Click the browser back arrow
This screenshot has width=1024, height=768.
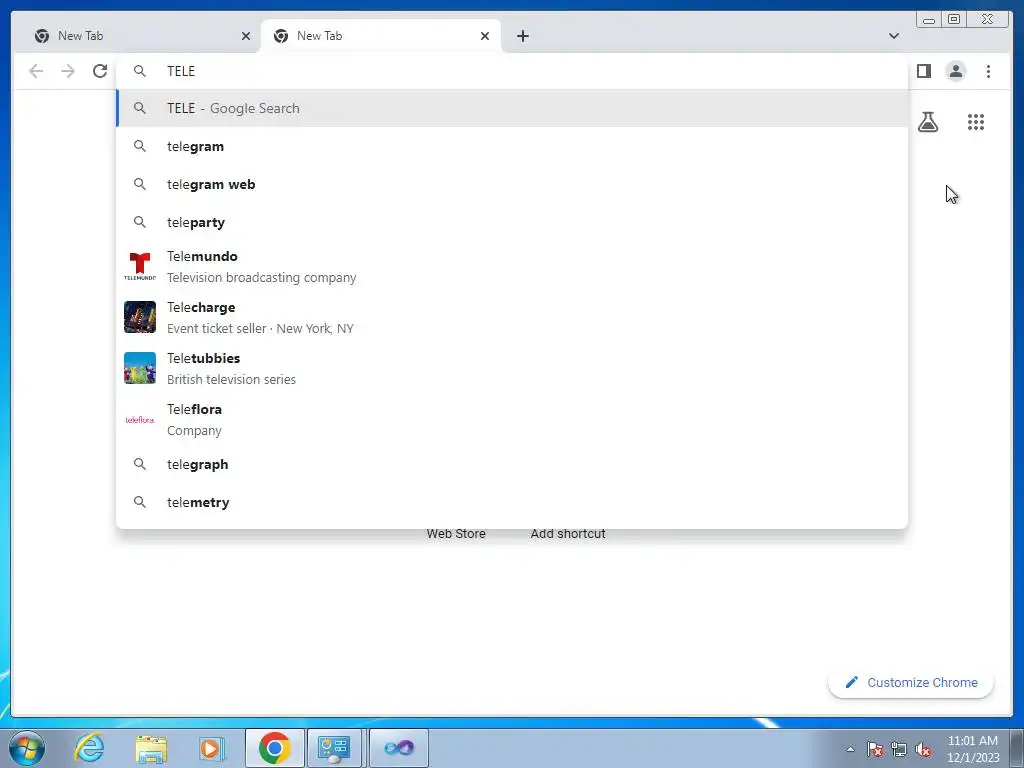point(36,71)
